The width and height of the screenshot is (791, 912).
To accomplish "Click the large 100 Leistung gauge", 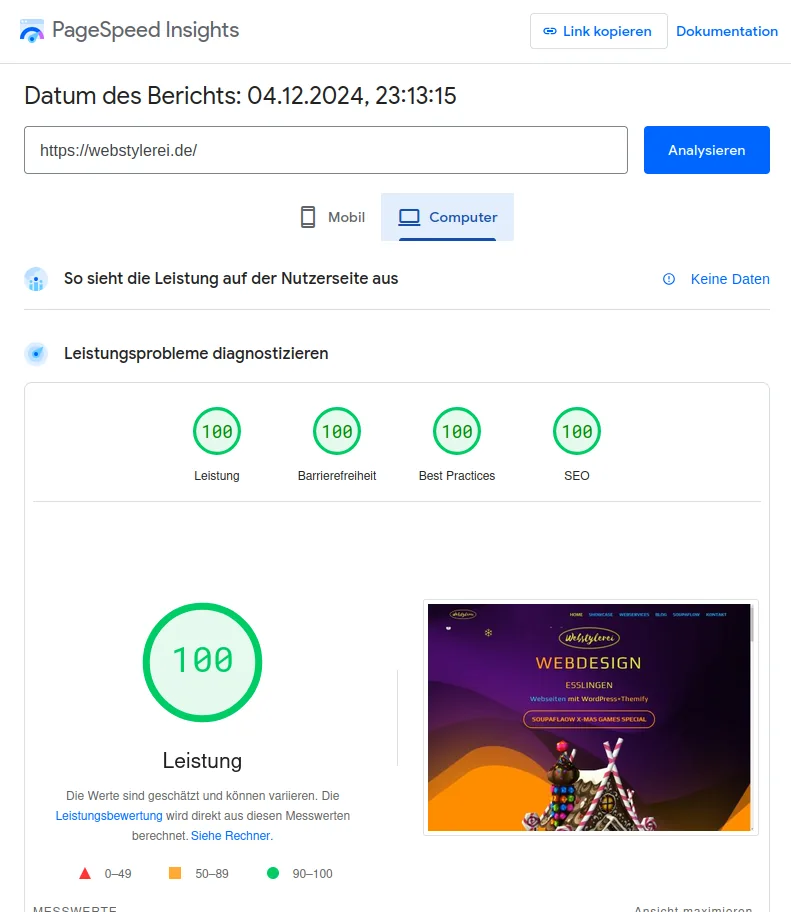I will (x=202, y=662).
